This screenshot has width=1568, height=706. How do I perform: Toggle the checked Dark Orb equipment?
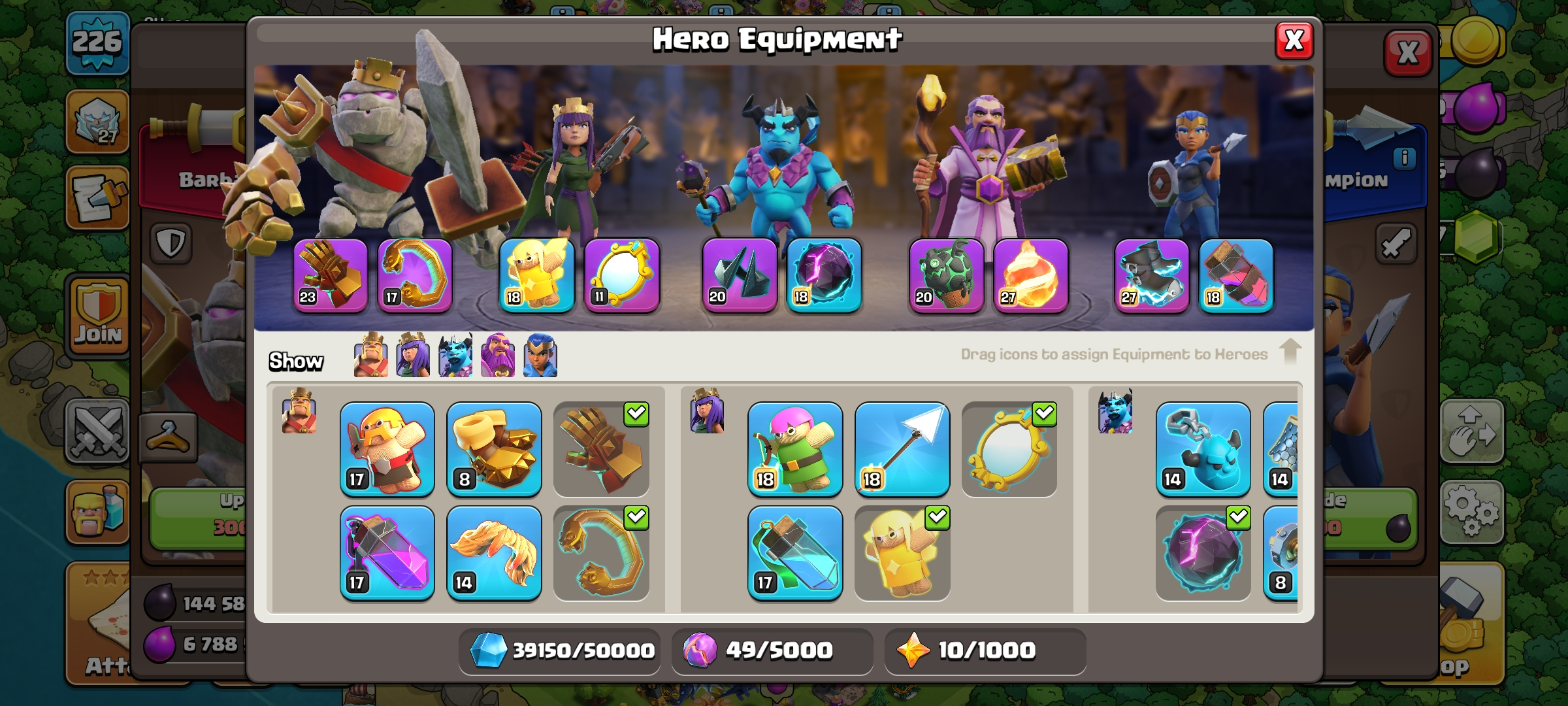[1203, 553]
